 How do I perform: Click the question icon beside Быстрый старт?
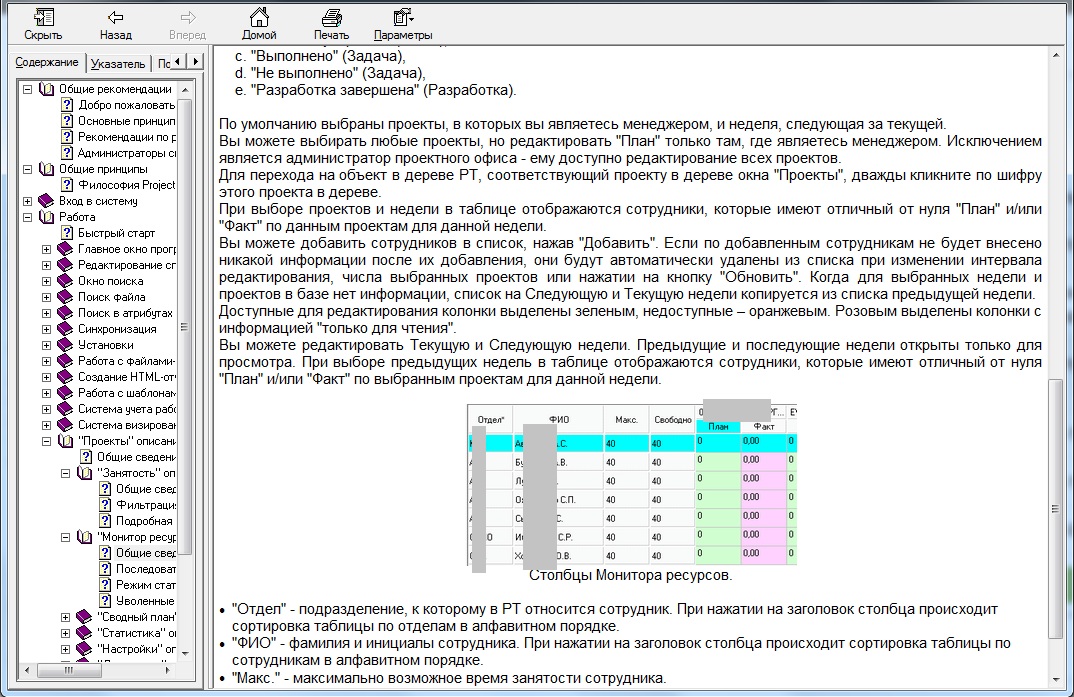(x=67, y=233)
